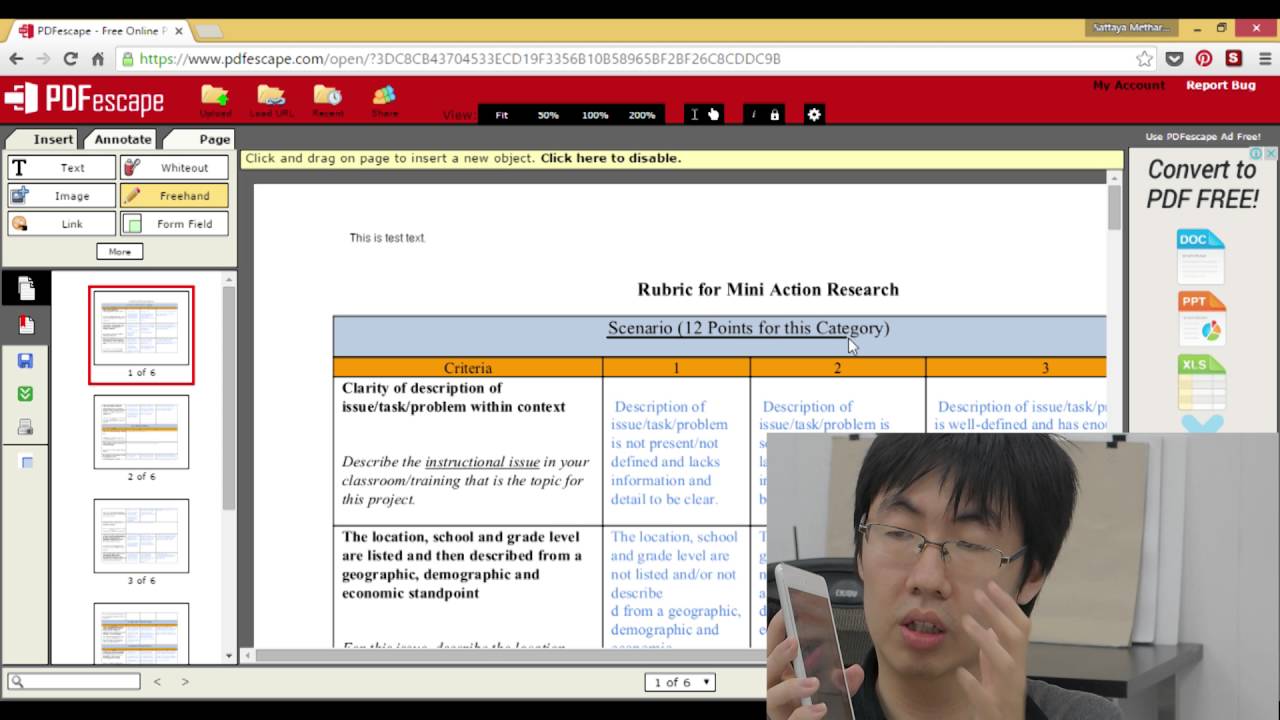Bookmark page with the star icon

pyautogui.click(x=1144, y=59)
